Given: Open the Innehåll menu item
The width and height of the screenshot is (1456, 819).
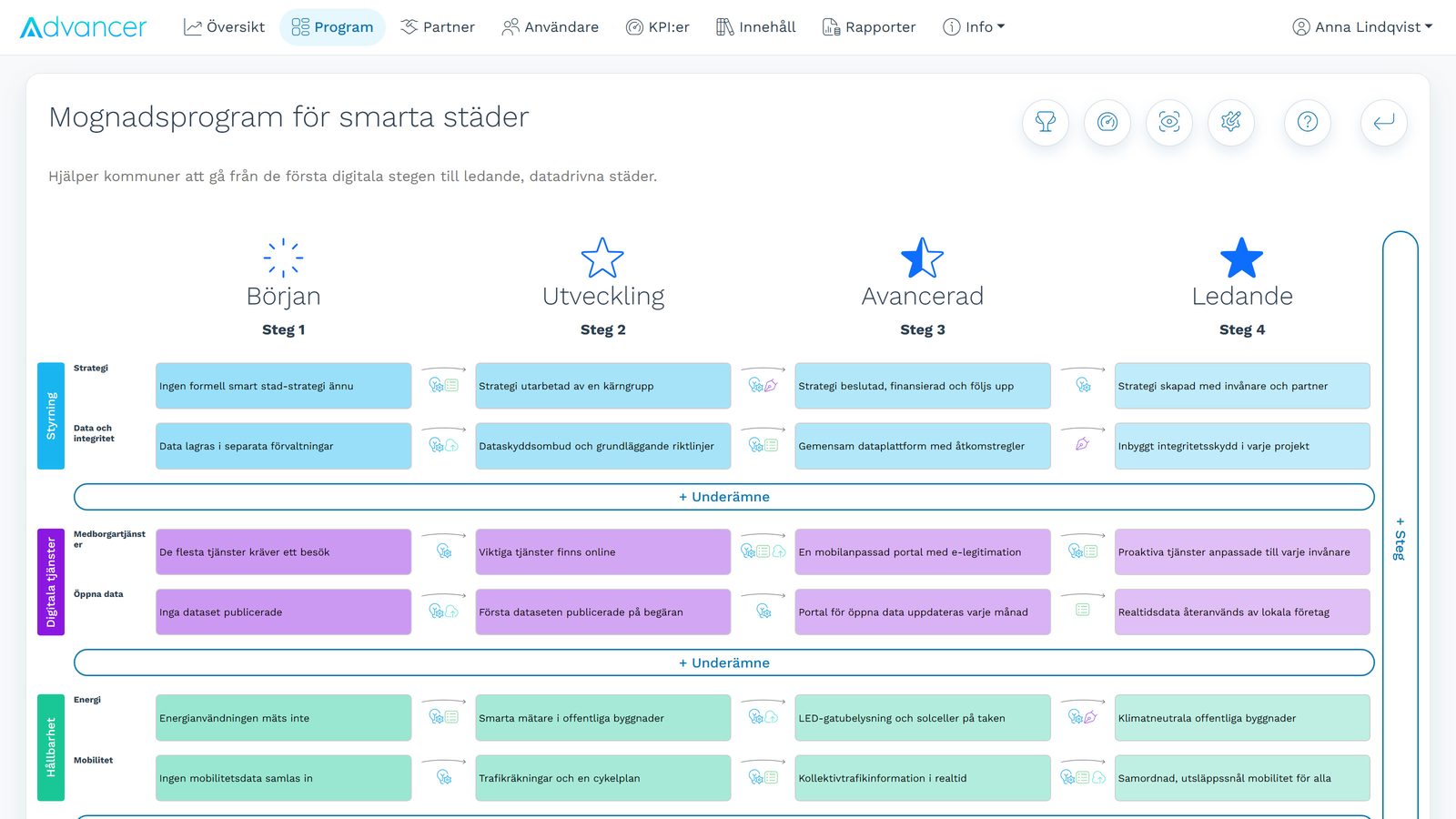Looking at the screenshot, I should (755, 27).
